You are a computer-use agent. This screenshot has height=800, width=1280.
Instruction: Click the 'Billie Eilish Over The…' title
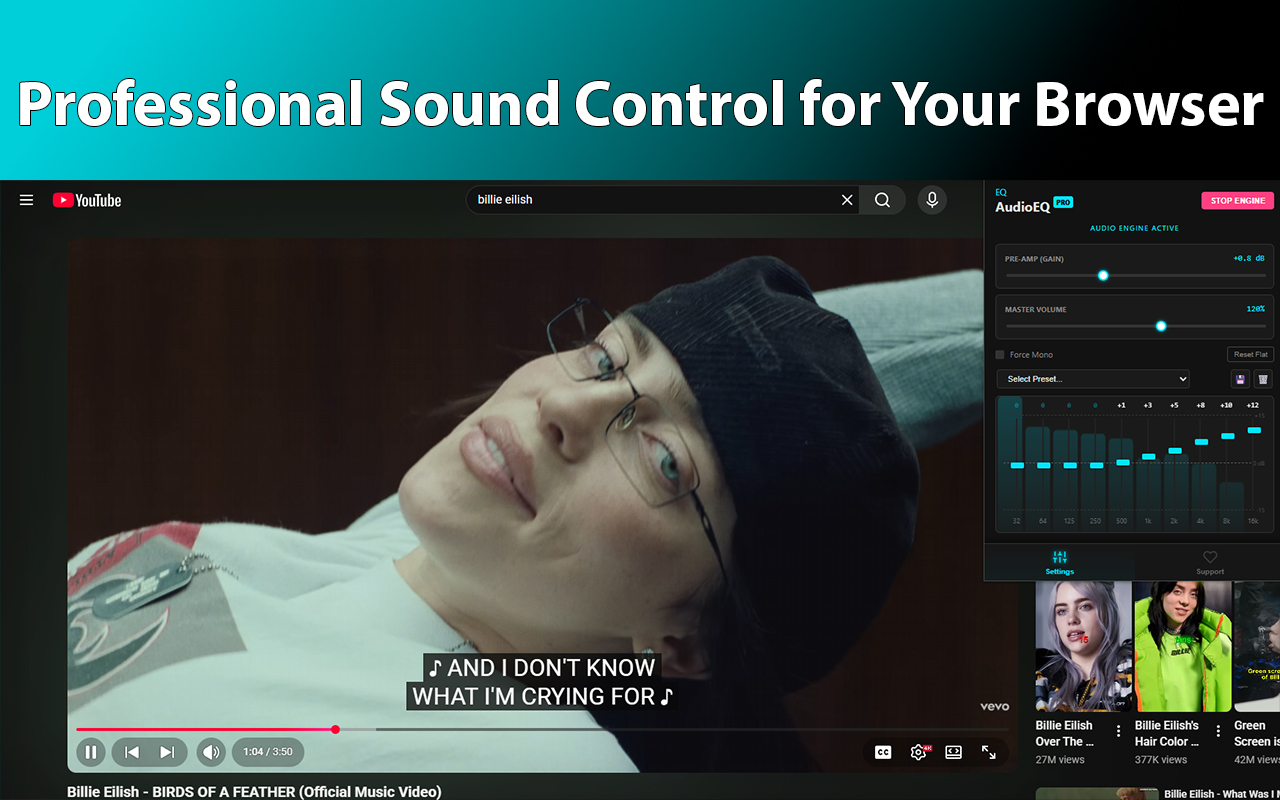click(1065, 733)
